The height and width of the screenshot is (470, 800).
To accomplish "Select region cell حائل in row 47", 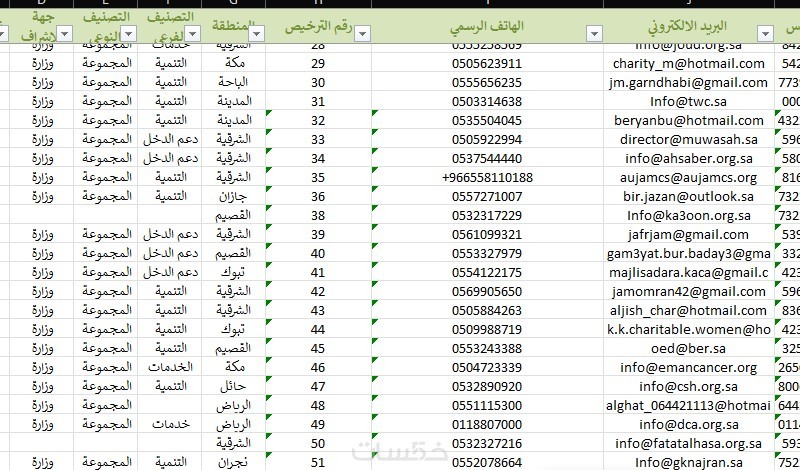I will tap(234, 386).
